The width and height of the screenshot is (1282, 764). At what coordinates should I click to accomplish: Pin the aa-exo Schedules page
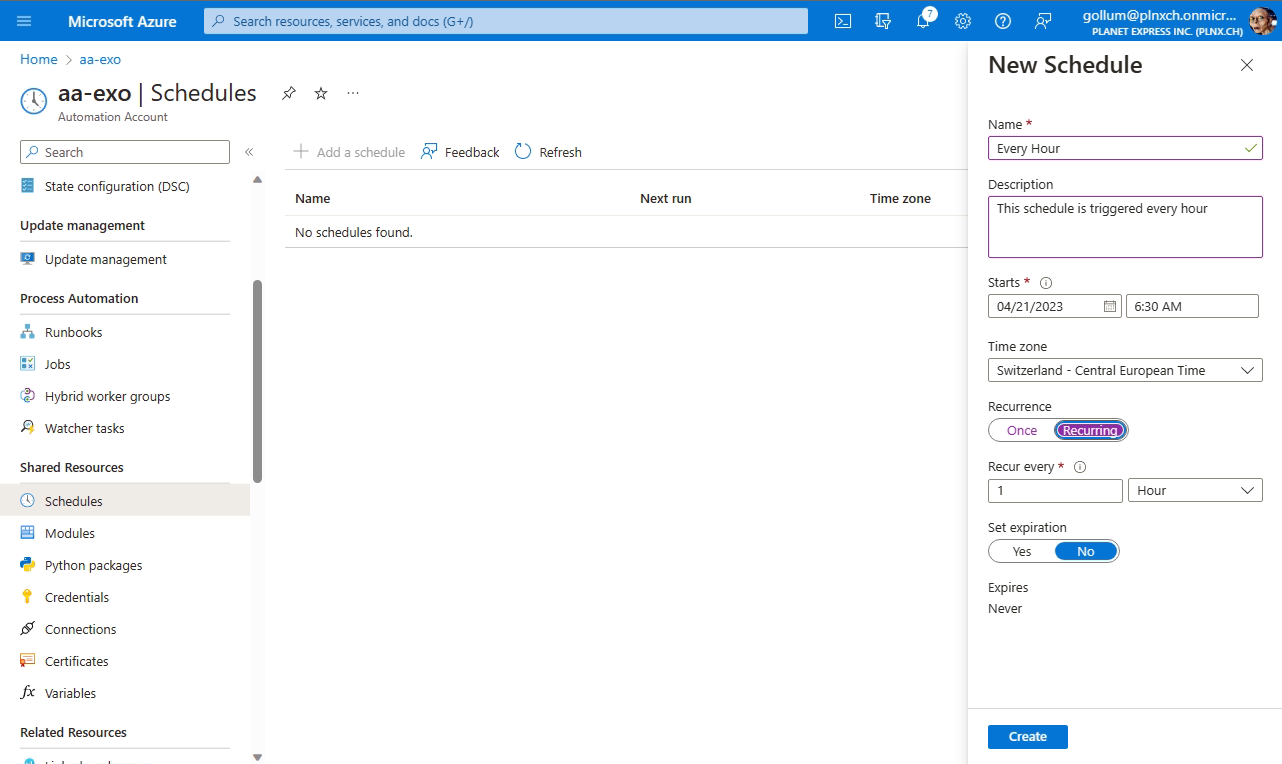click(x=289, y=93)
